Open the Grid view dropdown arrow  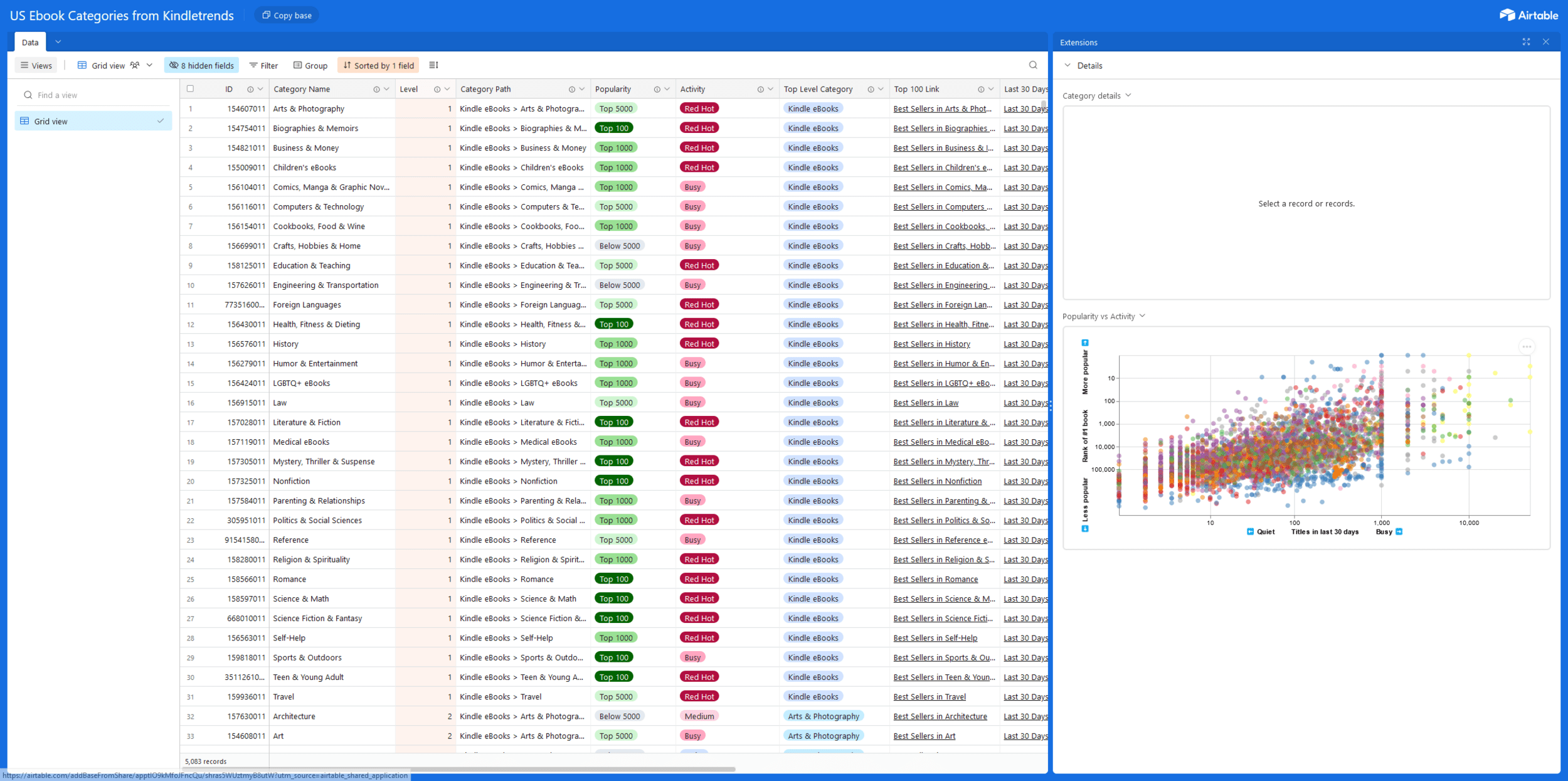tap(149, 65)
